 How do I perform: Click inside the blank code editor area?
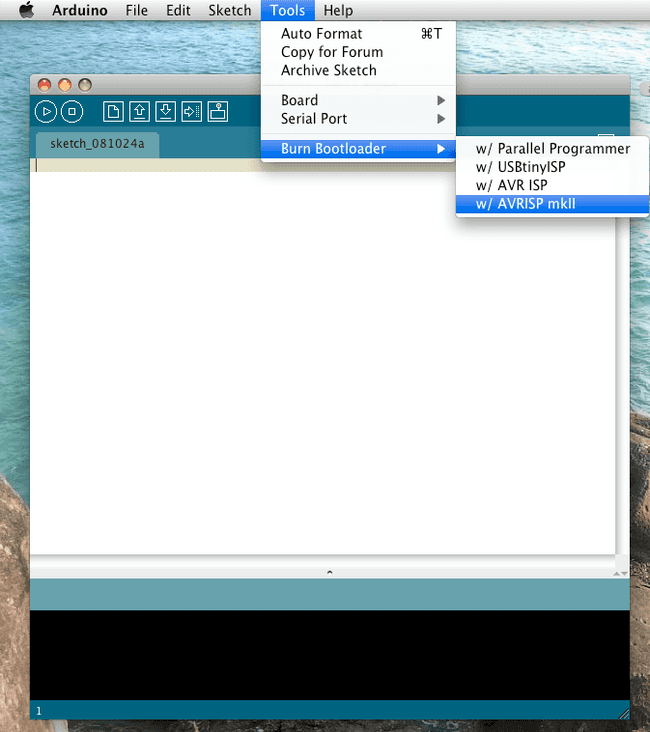pyautogui.click(x=320, y=360)
